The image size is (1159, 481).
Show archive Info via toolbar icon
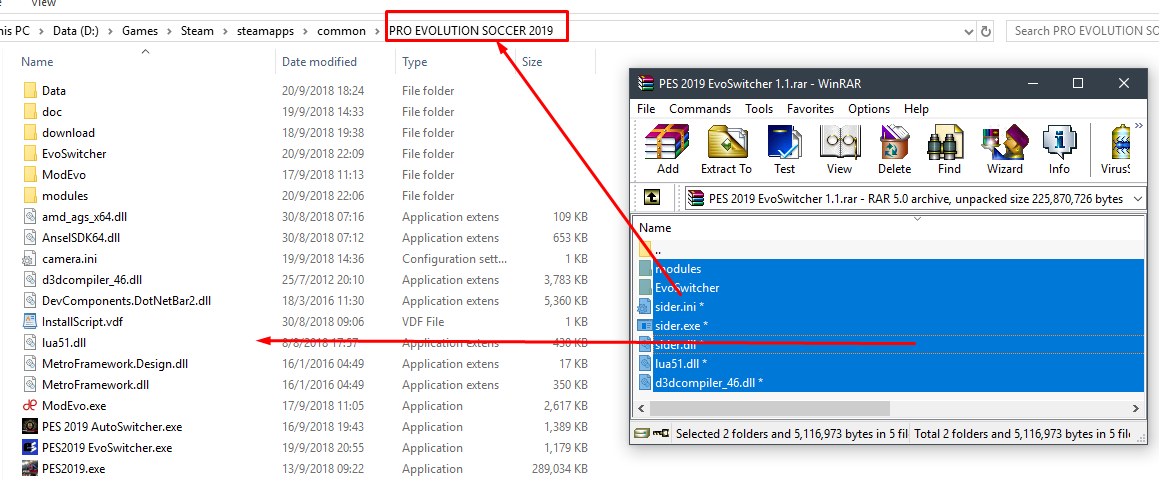pos(1059,149)
